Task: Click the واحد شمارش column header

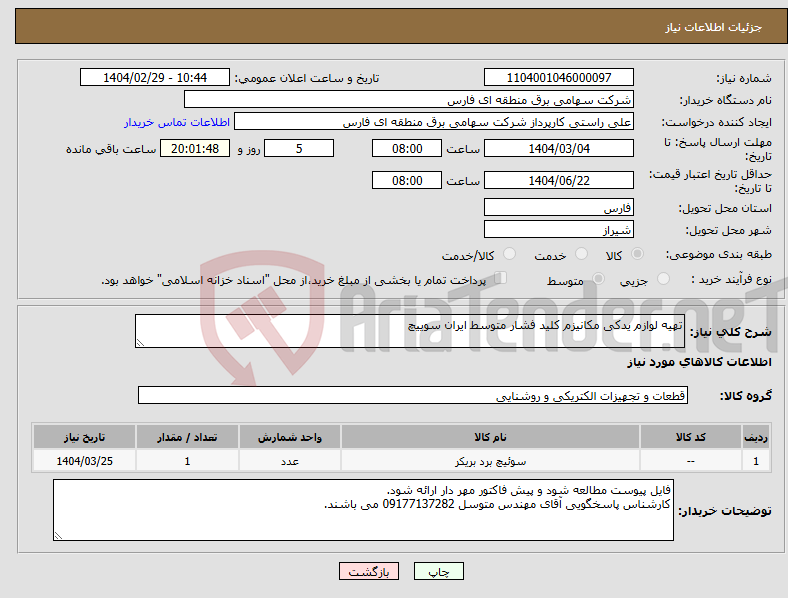Action: [289, 437]
